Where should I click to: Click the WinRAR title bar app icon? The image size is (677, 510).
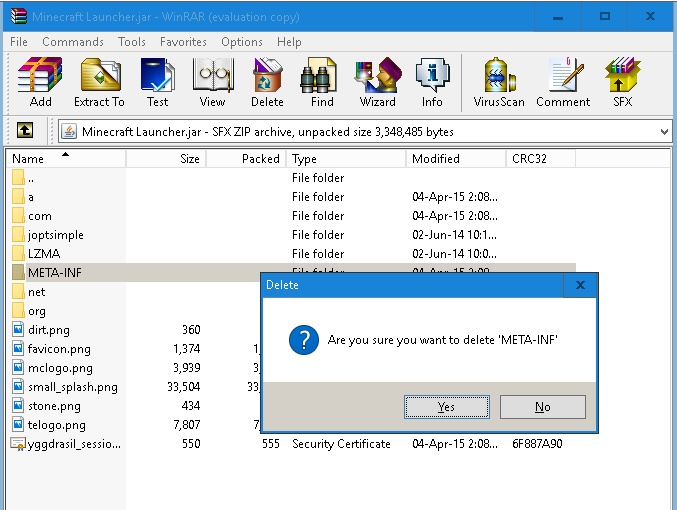click(19, 16)
